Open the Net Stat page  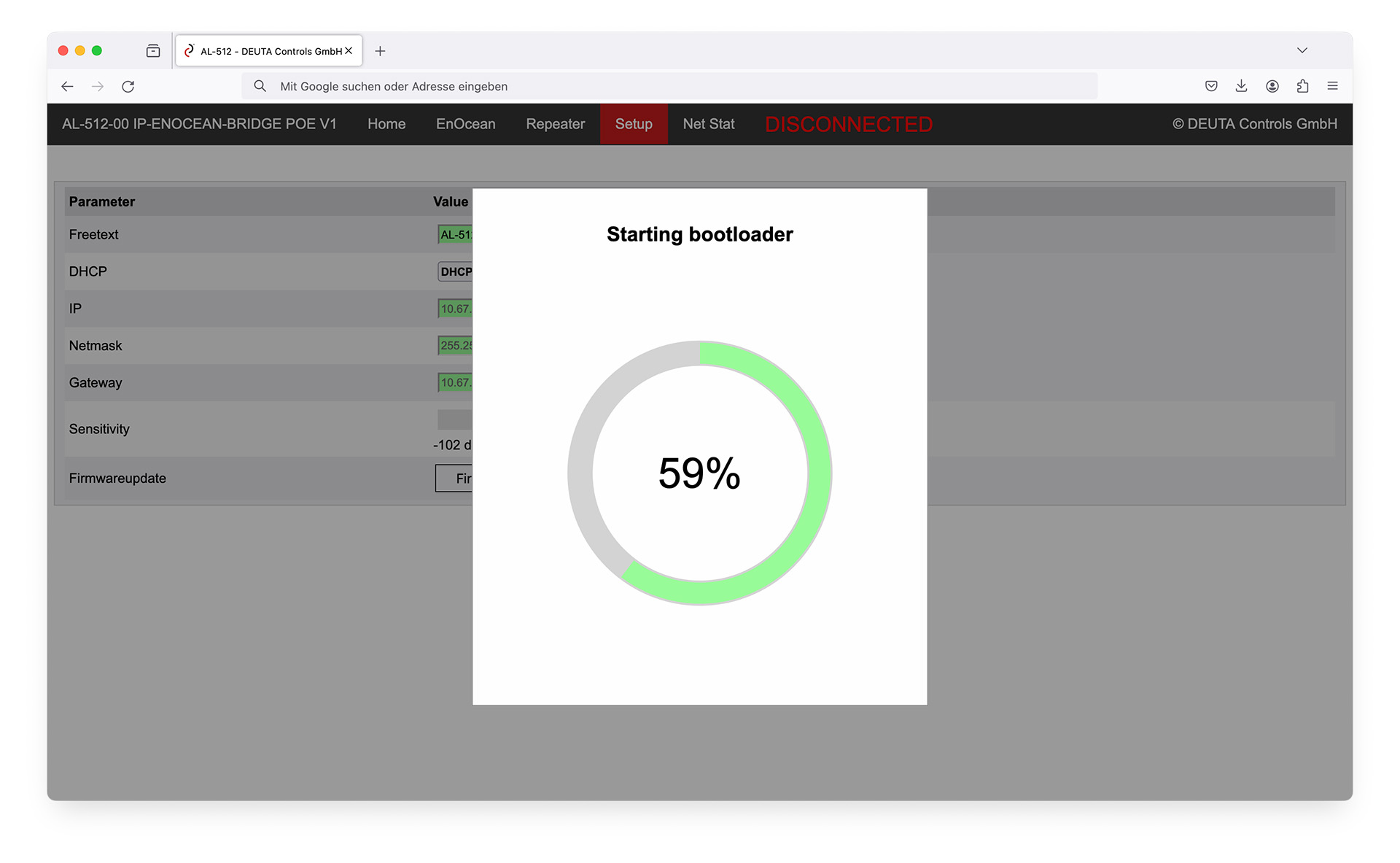708,124
